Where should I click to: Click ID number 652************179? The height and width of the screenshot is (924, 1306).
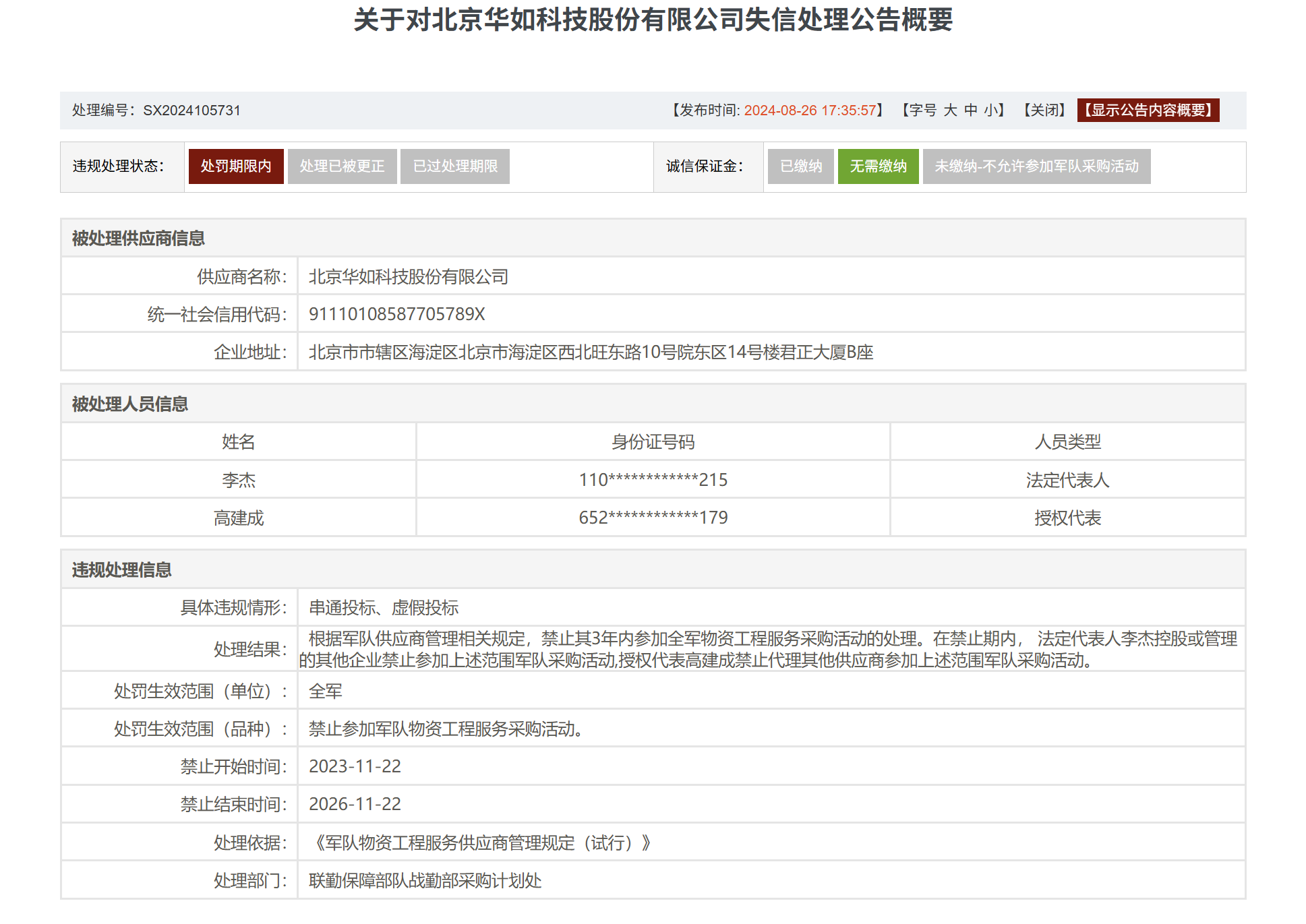(x=653, y=518)
